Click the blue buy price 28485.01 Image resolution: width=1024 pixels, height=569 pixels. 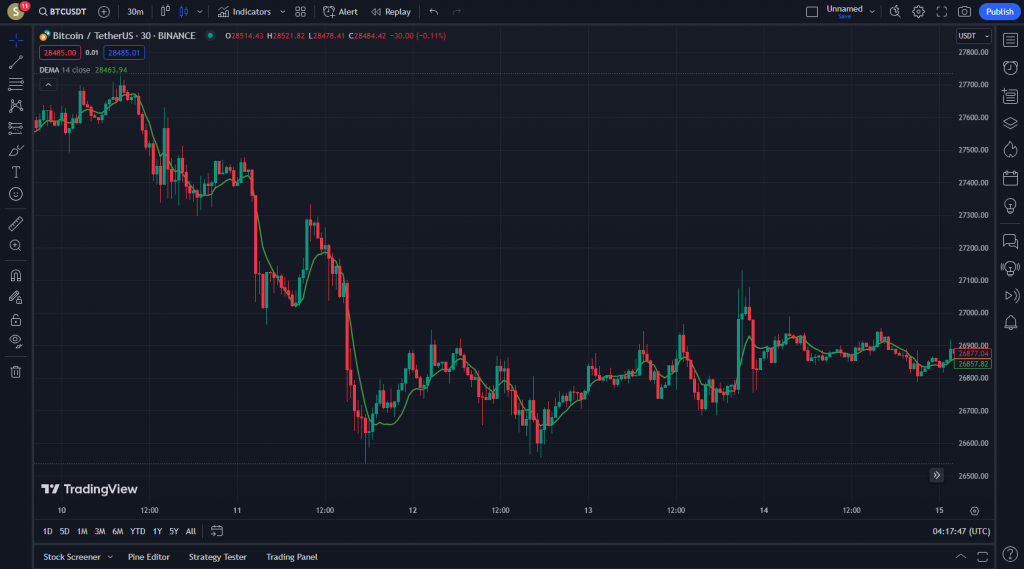click(124, 53)
